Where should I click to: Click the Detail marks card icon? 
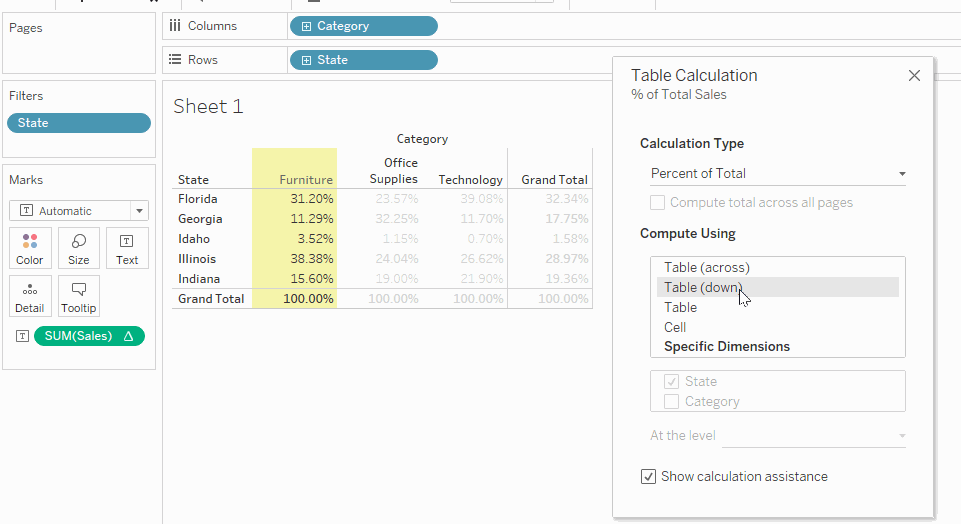(x=30, y=296)
